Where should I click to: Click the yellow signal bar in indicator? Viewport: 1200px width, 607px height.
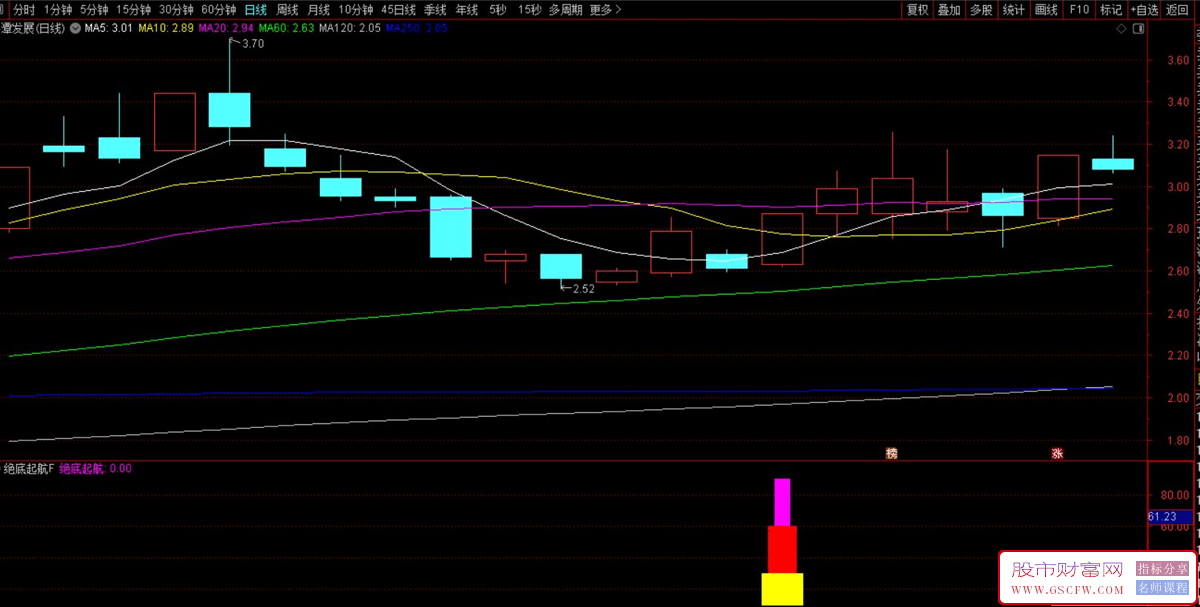click(x=782, y=589)
